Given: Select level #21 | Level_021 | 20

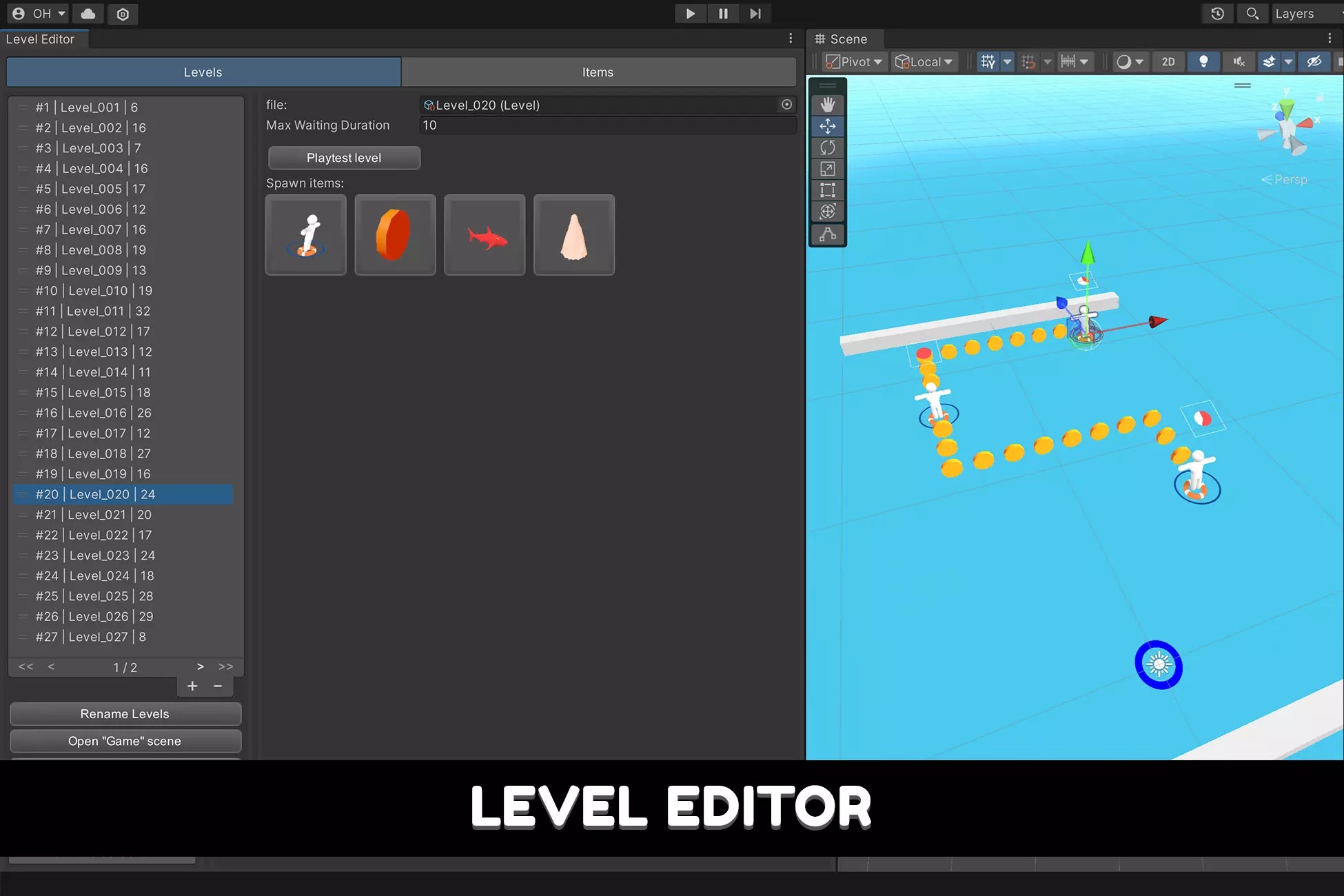Looking at the screenshot, I should point(124,515).
